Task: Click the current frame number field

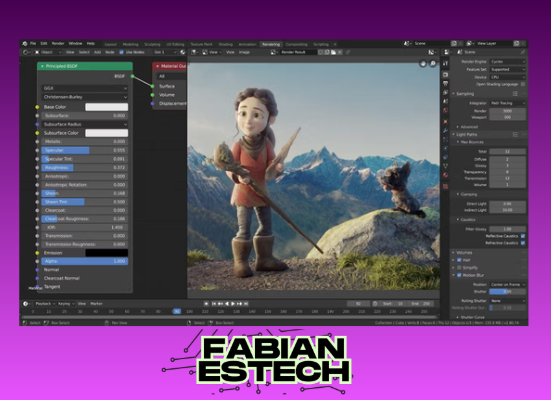Action: 358,304
